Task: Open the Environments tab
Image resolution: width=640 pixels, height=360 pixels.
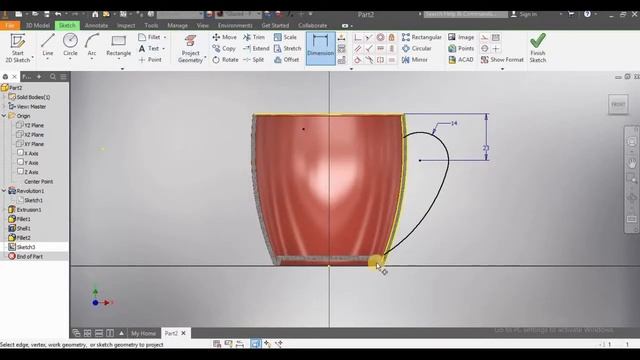Action: (x=235, y=25)
